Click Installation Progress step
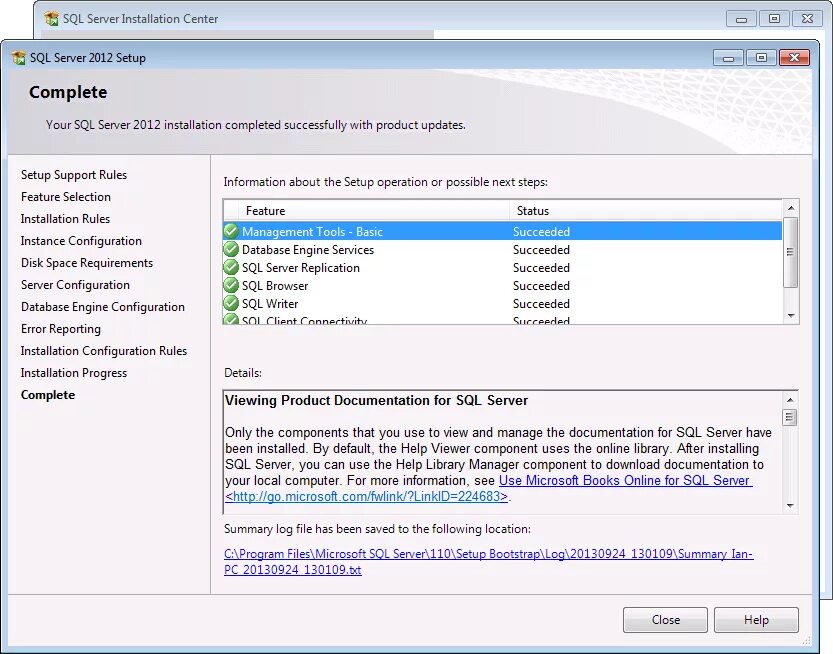Image resolution: width=833 pixels, height=654 pixels. [x=74, y=373]
